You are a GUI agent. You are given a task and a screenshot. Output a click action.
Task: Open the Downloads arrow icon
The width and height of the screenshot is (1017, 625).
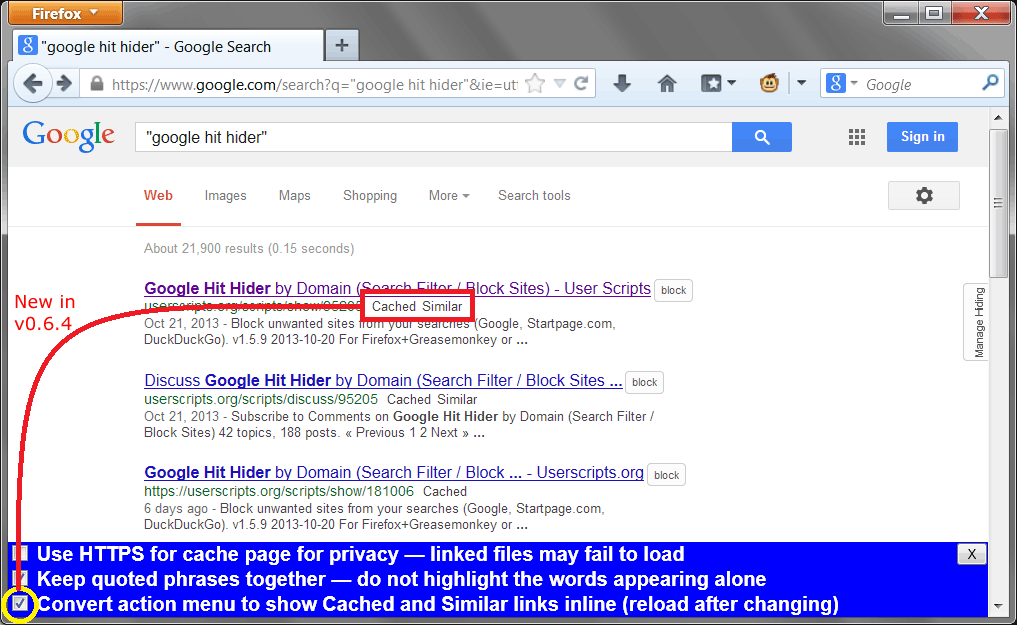pyautogui.click(x=622, y=84)
